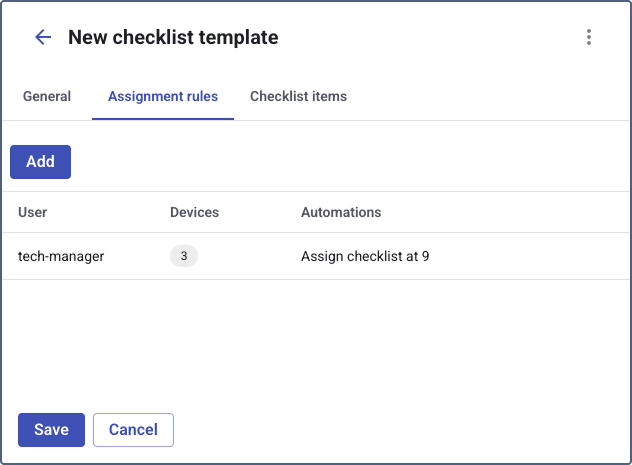Click the User column header
Image resolution: width=632 pixels, height=465 pixels.
point(33,212)
